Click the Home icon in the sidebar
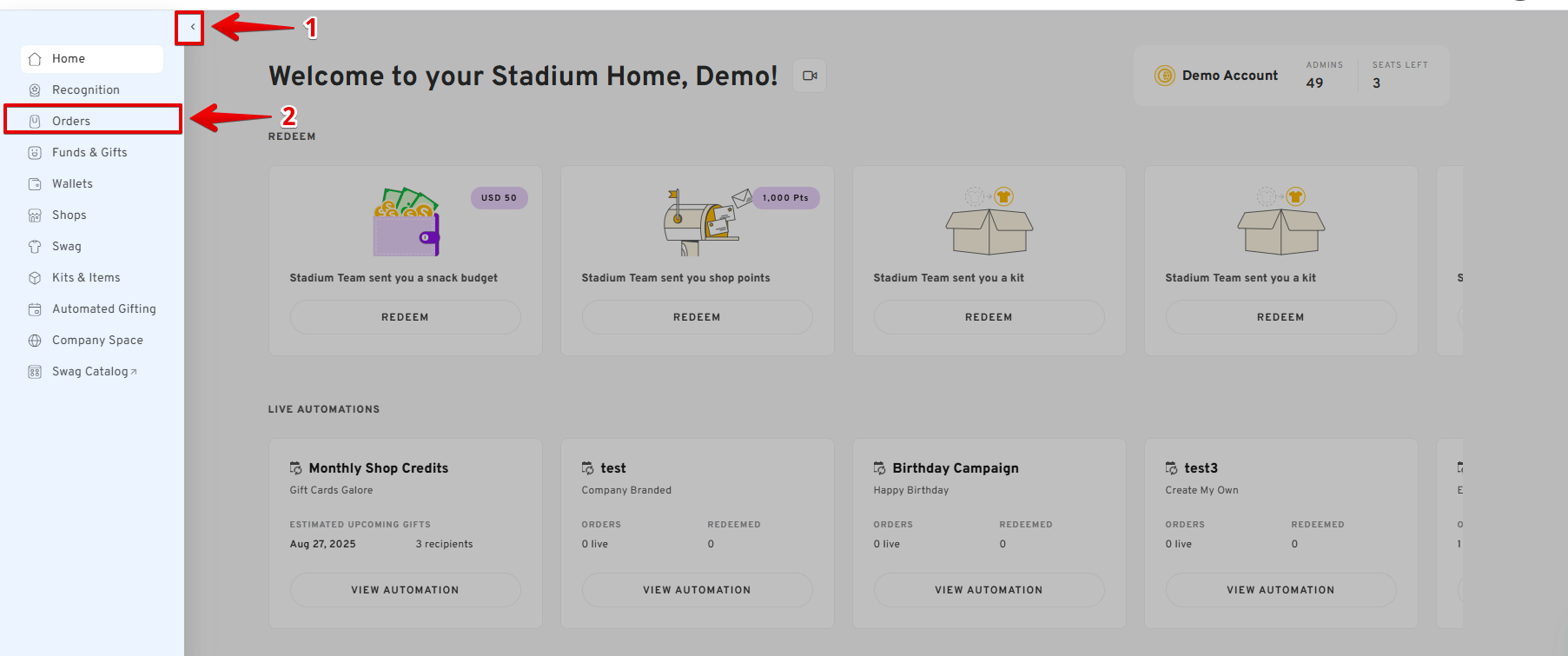 tap(35, 59)
